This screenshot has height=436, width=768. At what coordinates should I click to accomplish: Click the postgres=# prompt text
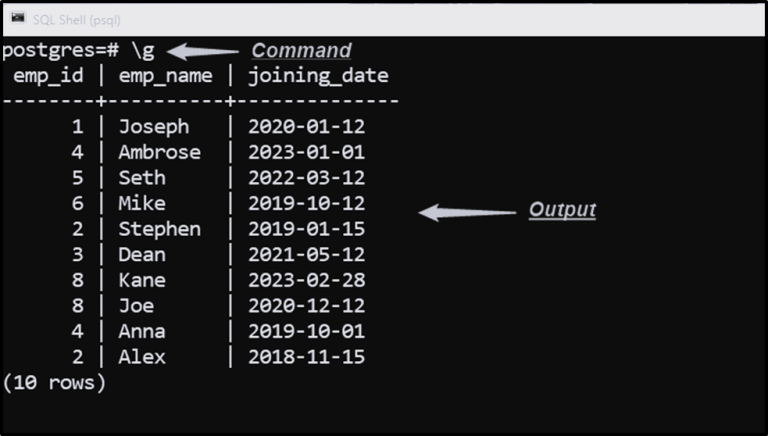coord(61,50)
